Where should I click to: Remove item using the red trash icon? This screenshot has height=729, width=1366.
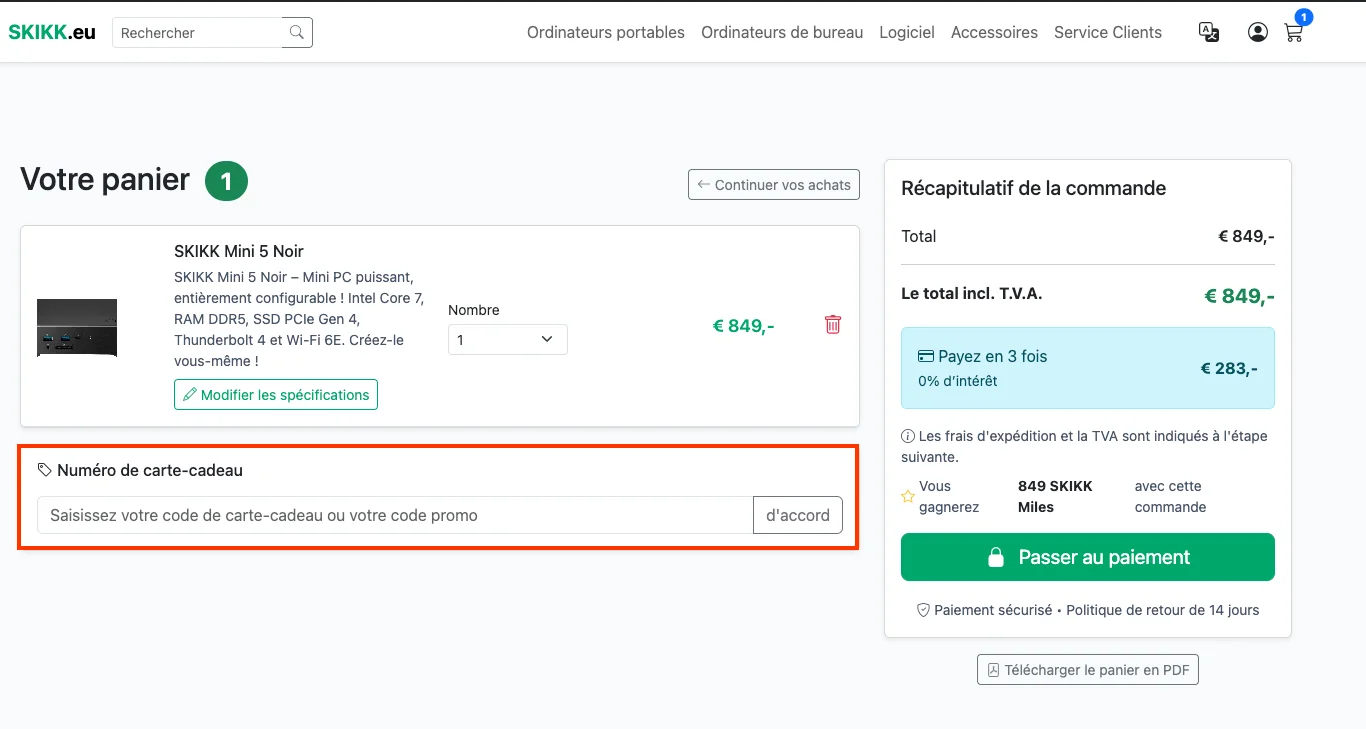coord(832,324)
